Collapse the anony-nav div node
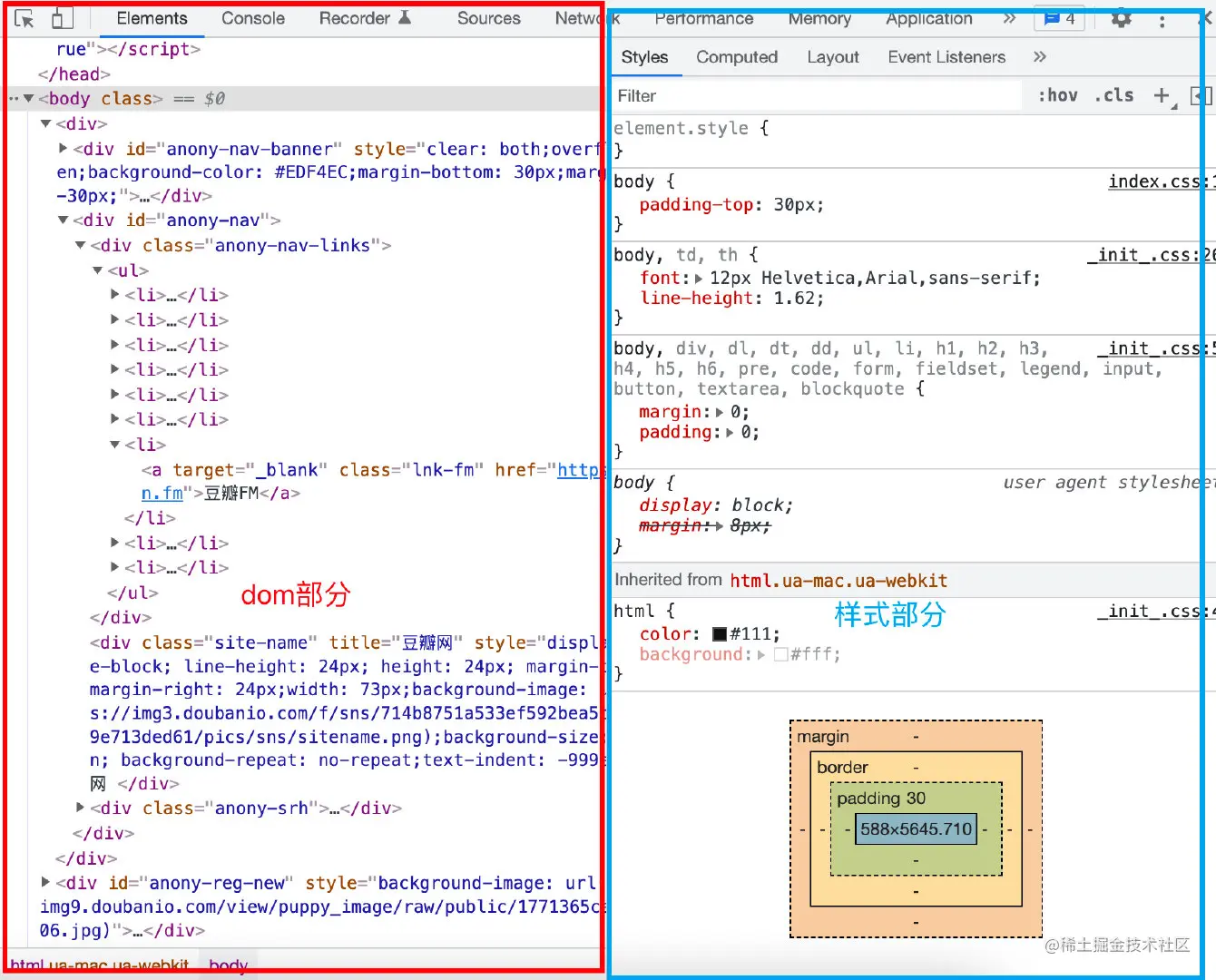The width and height of the screenshot is (1216, 980). pos(63,220)
